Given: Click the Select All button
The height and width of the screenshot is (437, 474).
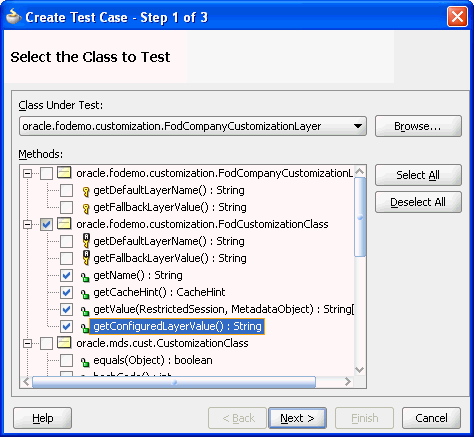Looking at the screenshot, I should (418, 175).
